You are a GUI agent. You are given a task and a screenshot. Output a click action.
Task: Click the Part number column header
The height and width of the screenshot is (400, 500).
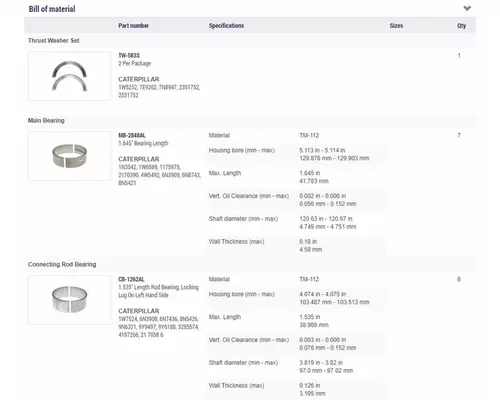(x=133, y=26)
